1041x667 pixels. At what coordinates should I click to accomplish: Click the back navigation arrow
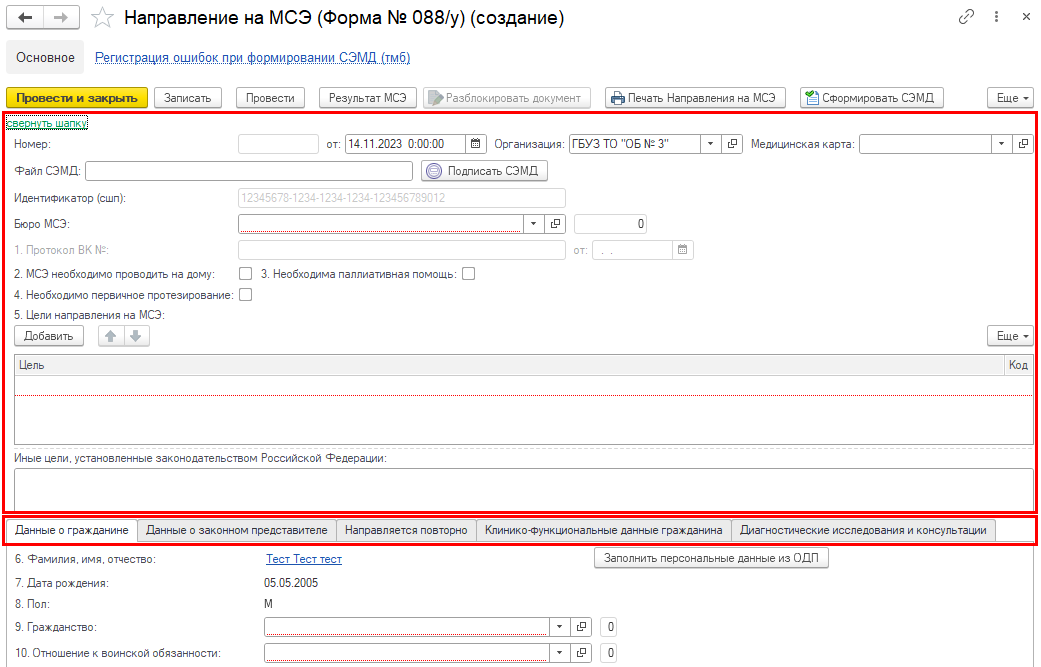(25, 18)
